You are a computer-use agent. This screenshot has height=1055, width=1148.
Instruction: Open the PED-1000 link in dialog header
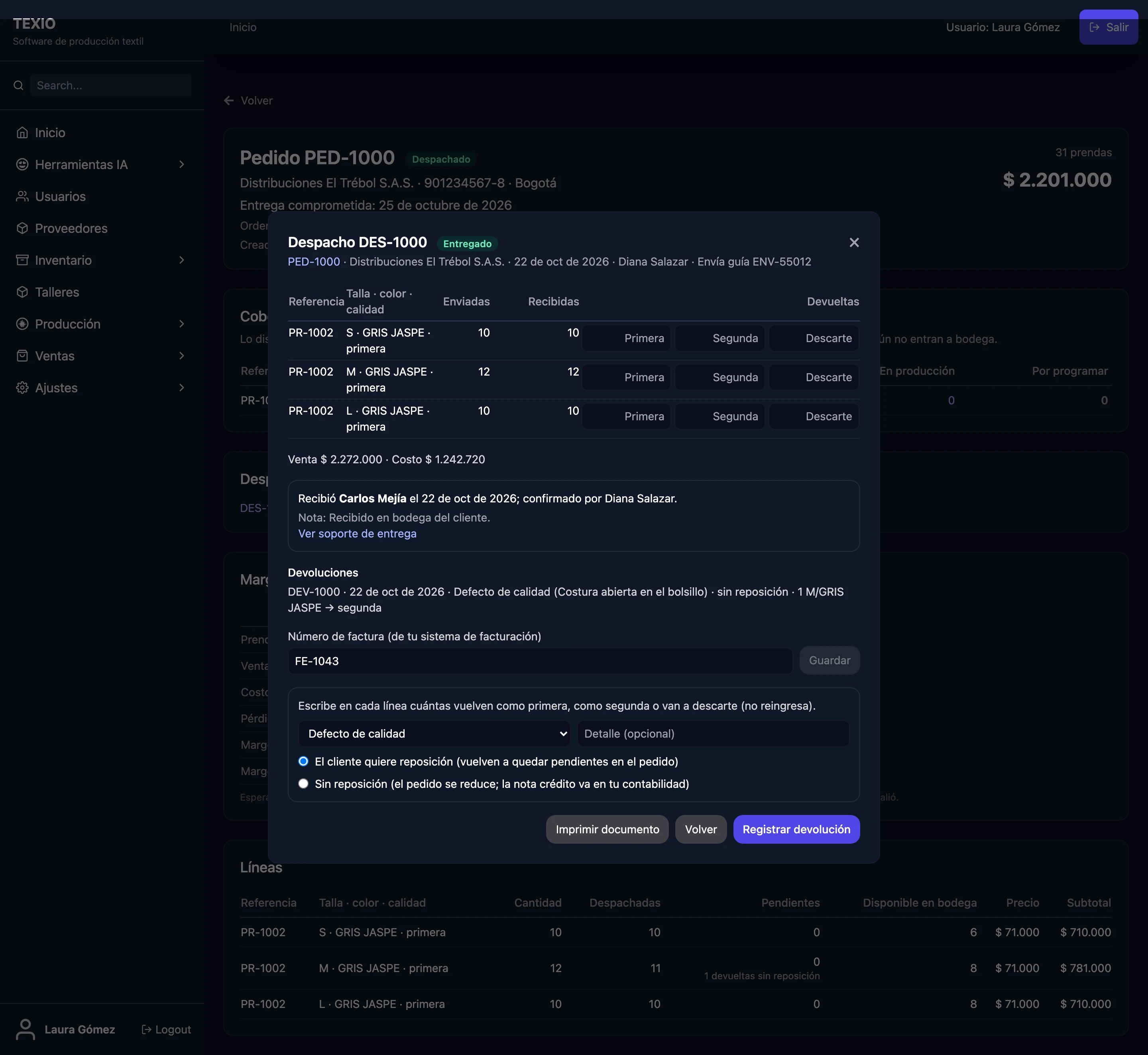coord(314,262)
